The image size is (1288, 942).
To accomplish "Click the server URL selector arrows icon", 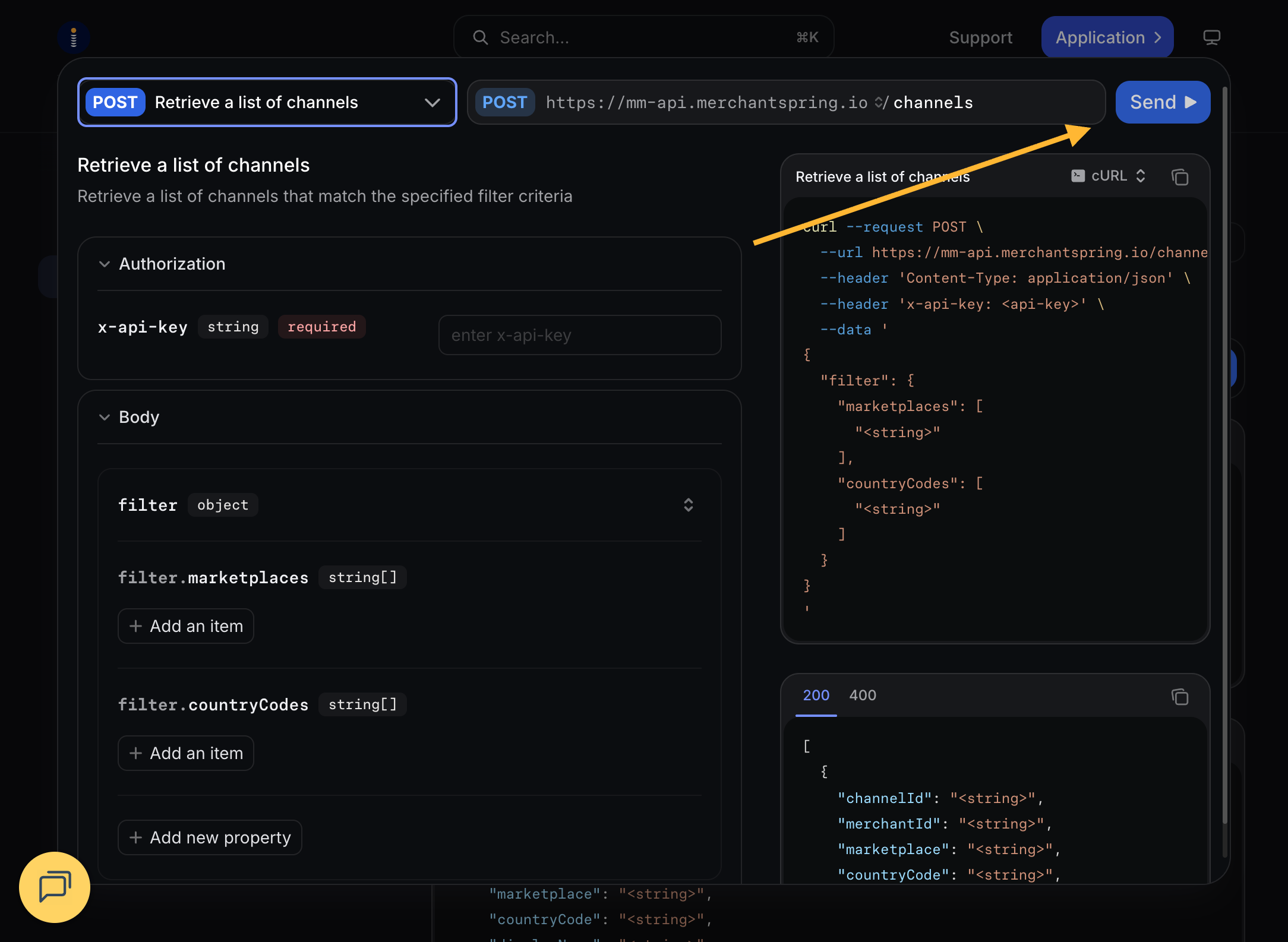I will tap(879, 102).
